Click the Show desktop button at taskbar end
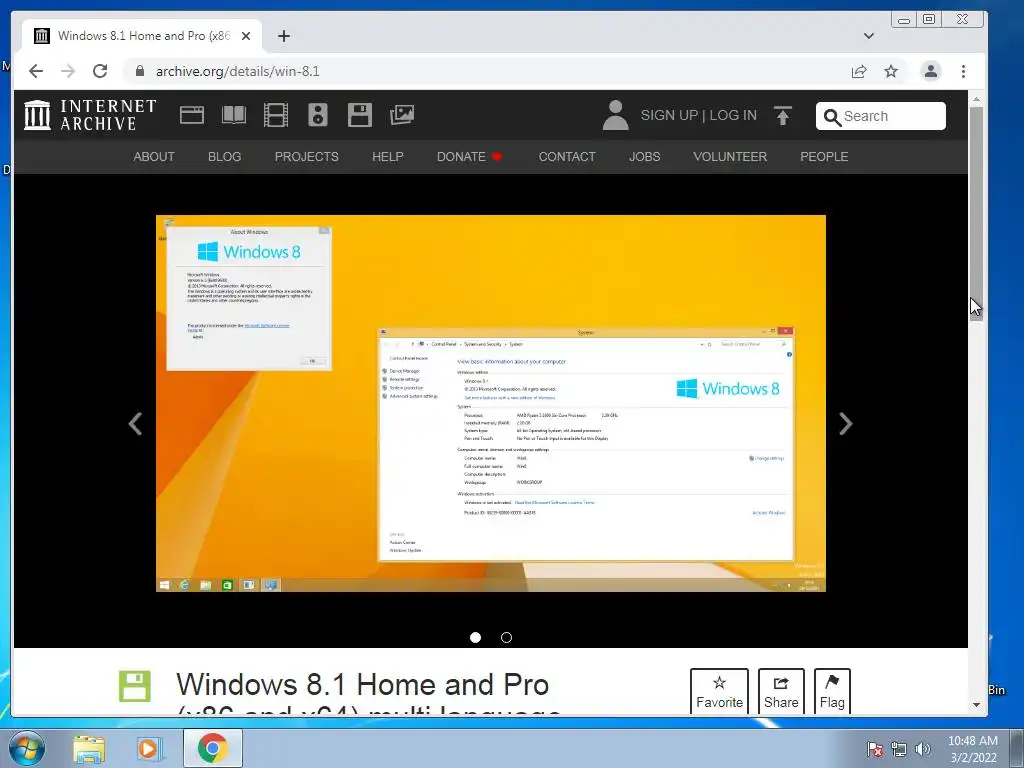 coord(1017,748)
